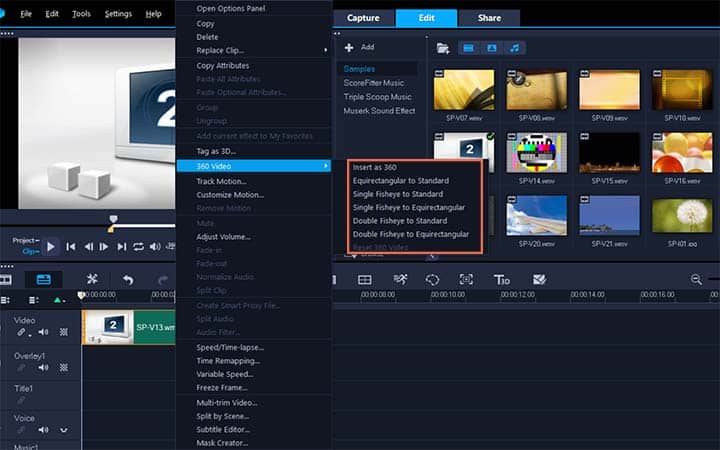Mute the Overlay1 track audio
Image resolution: width=720 pixels, height=450 pixels.
[x=44, y=367]
